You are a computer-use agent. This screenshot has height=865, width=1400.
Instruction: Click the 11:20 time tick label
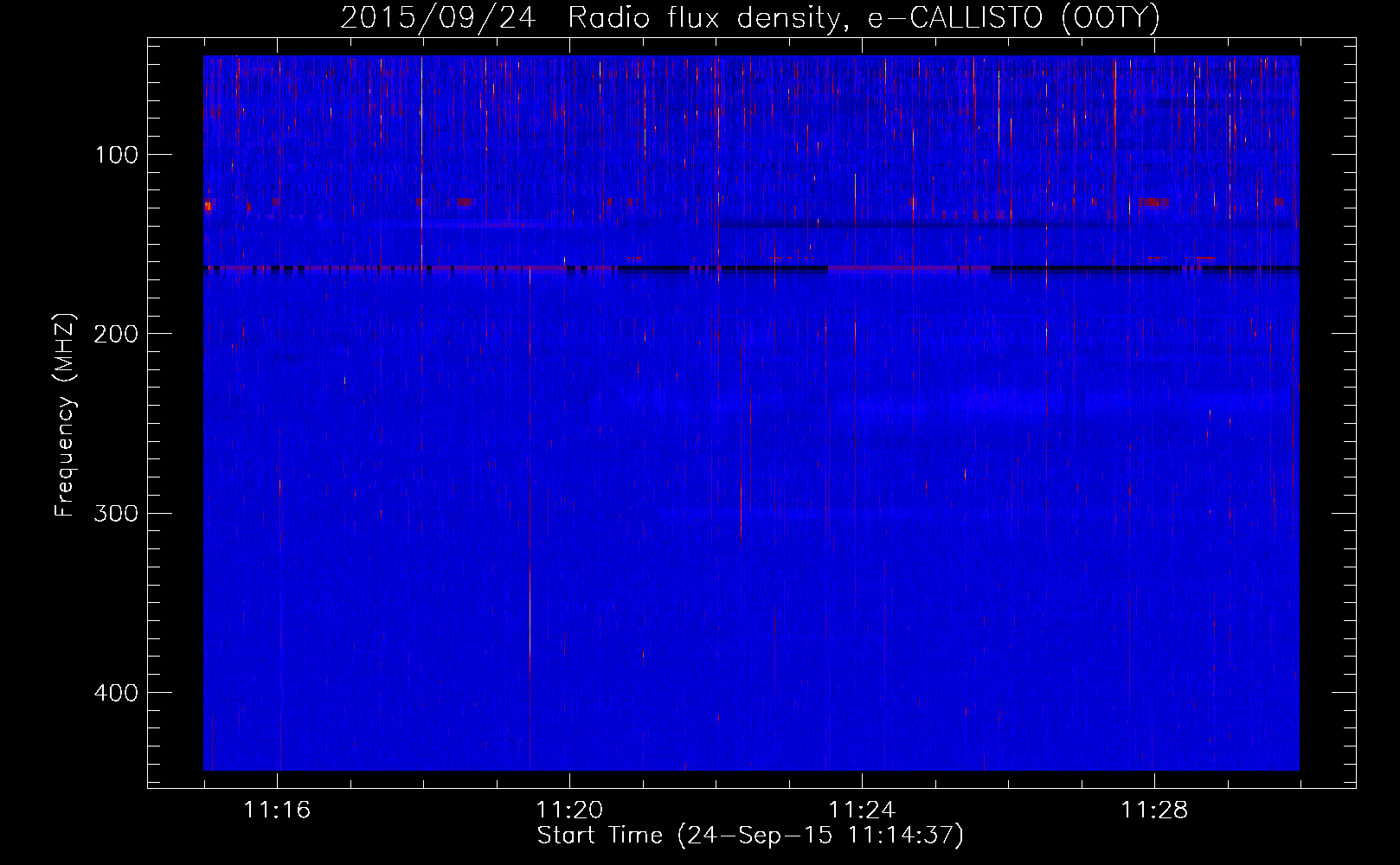[569, 810]
